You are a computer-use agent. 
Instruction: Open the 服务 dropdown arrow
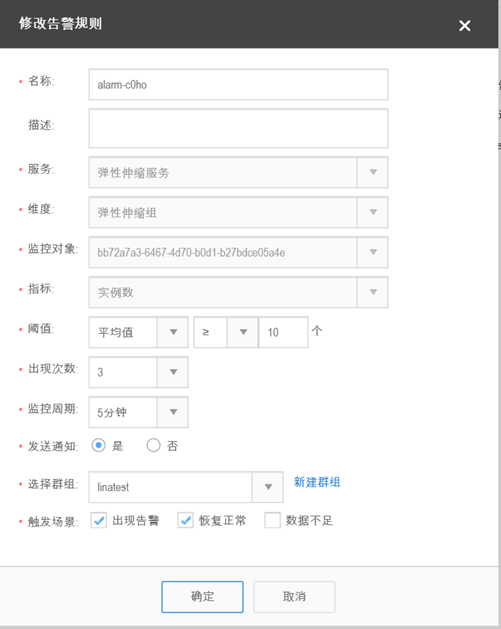pyautogui.click(x=373, y=172)
